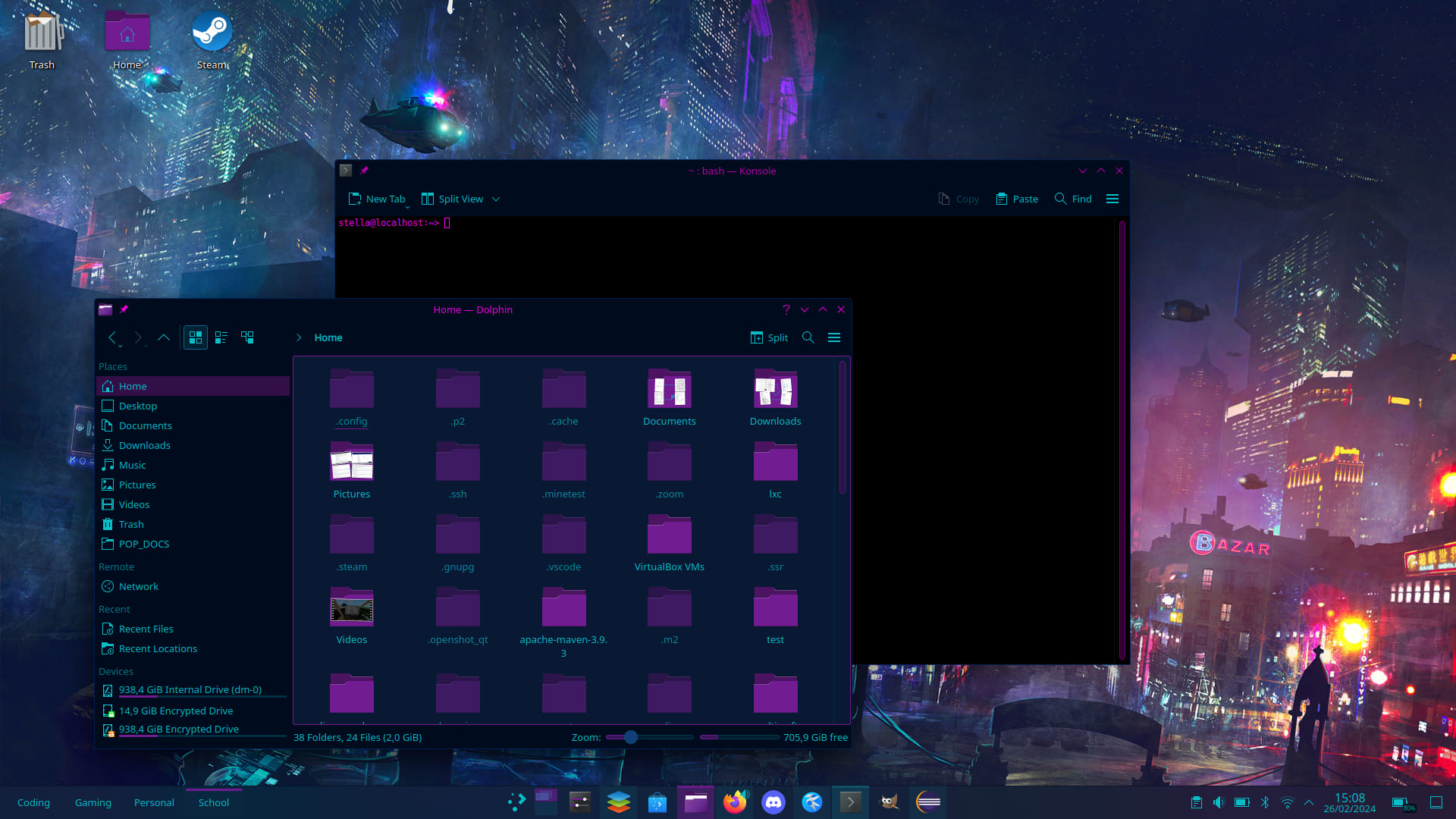Open Konsole hamburger menu
1456x819 pixels.
(x=1112, y=199)
